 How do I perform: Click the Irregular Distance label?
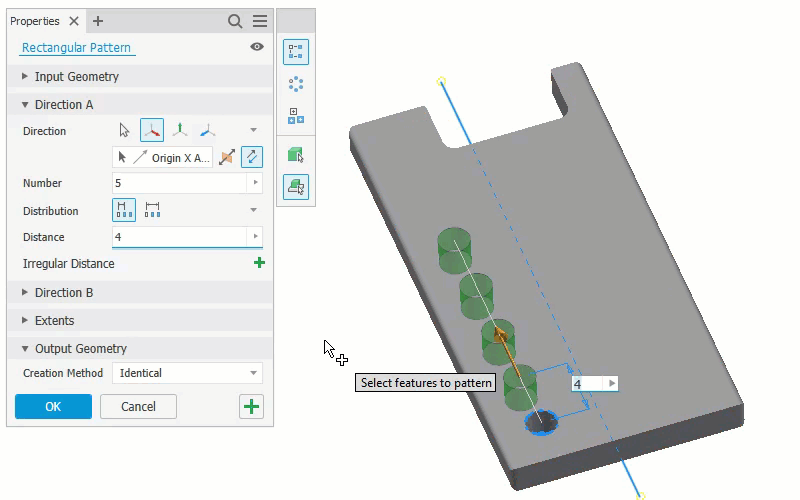pos(68,264)
